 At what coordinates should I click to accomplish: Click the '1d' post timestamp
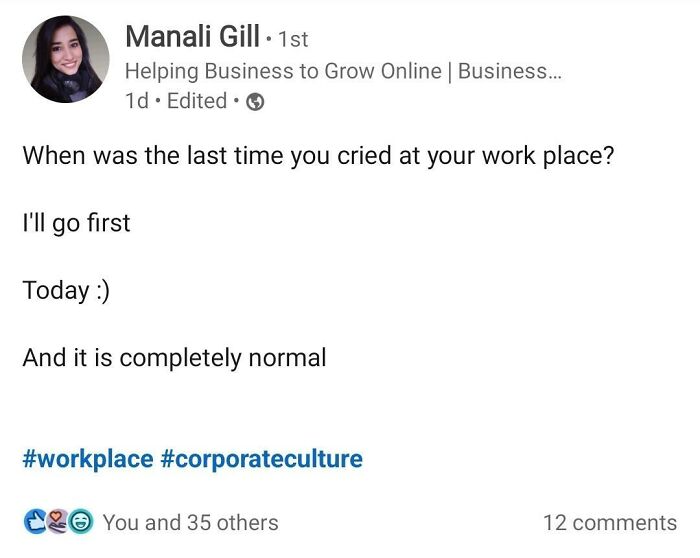pos(136,101)
